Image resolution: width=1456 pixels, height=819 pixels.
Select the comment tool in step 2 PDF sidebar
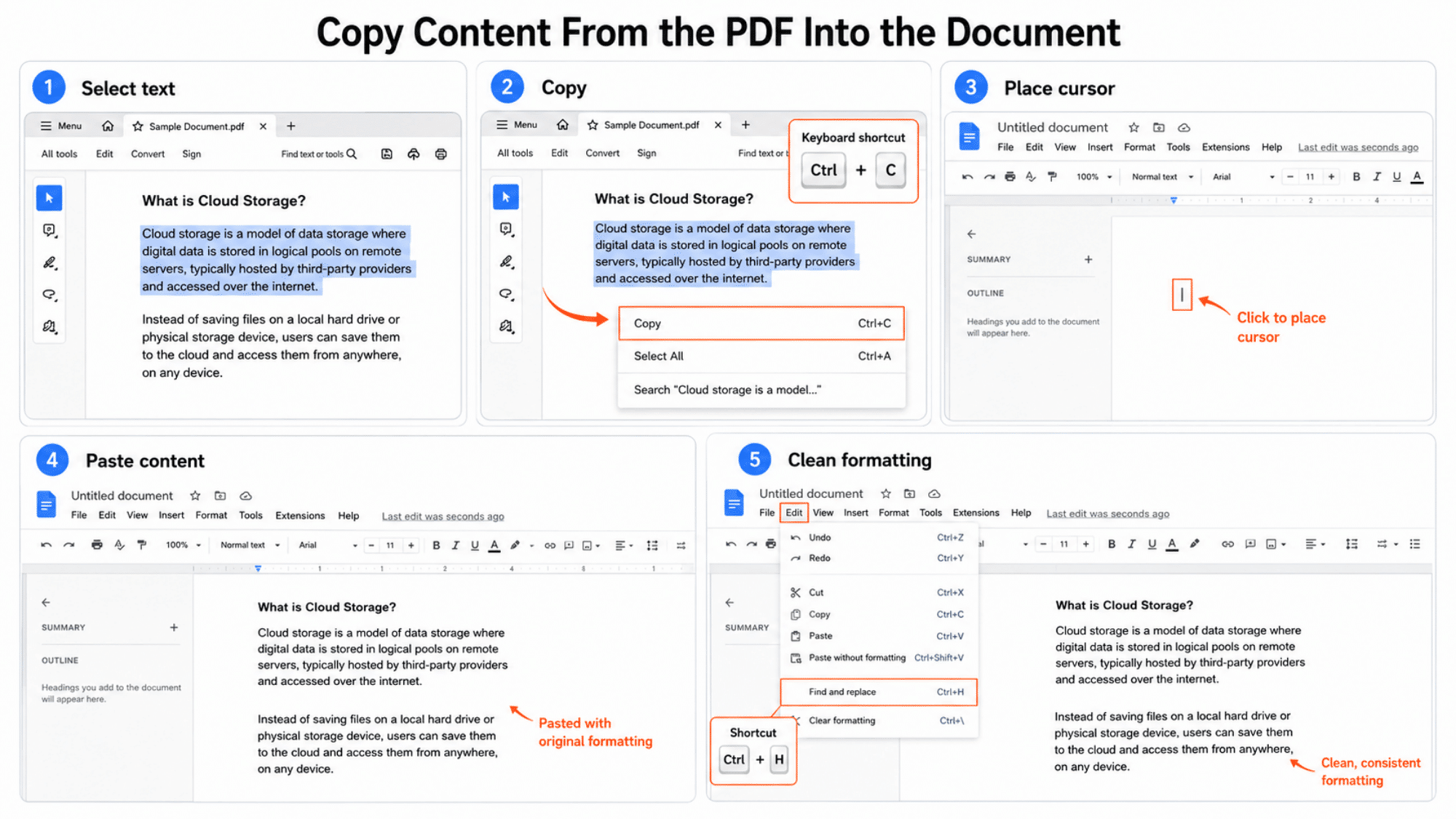point(506,229)
